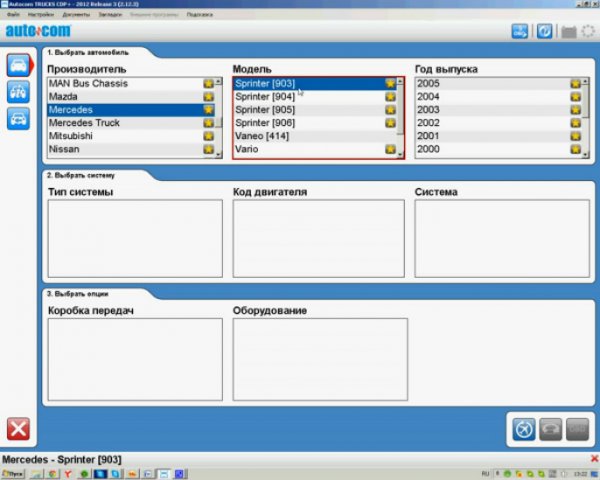Screen dimensions: 600x480
Task: Open the vehicle selection car icon in sidebar
Action: click(18, 65)
